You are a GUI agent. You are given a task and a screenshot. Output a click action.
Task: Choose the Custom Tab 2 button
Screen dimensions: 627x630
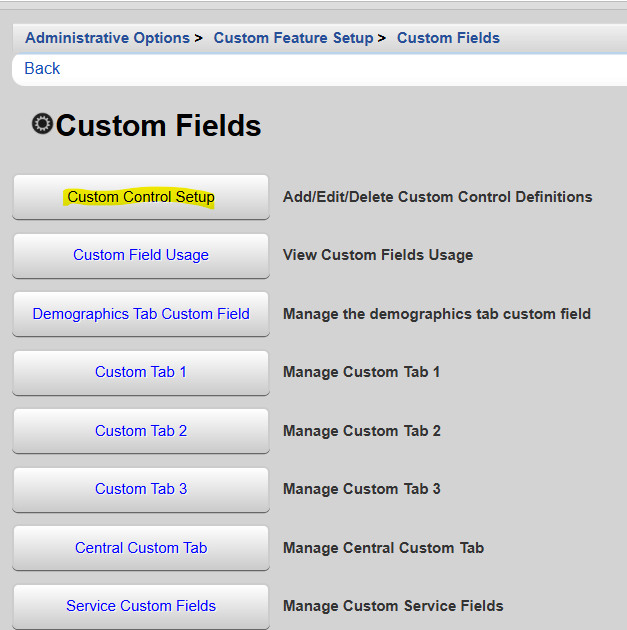(141, 431)
